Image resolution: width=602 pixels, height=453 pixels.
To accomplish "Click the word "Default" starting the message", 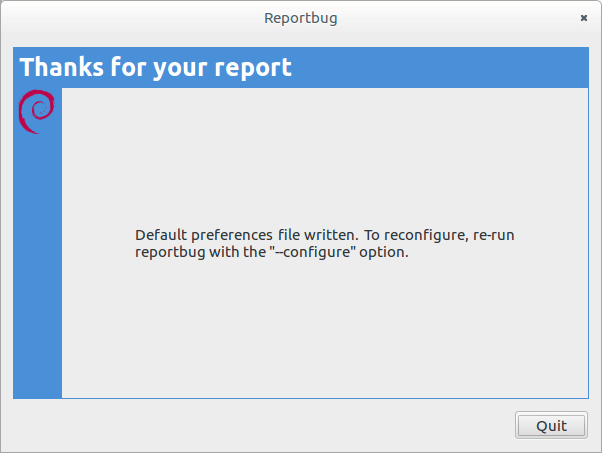I will pyautogui.click(x=160, y=235).
